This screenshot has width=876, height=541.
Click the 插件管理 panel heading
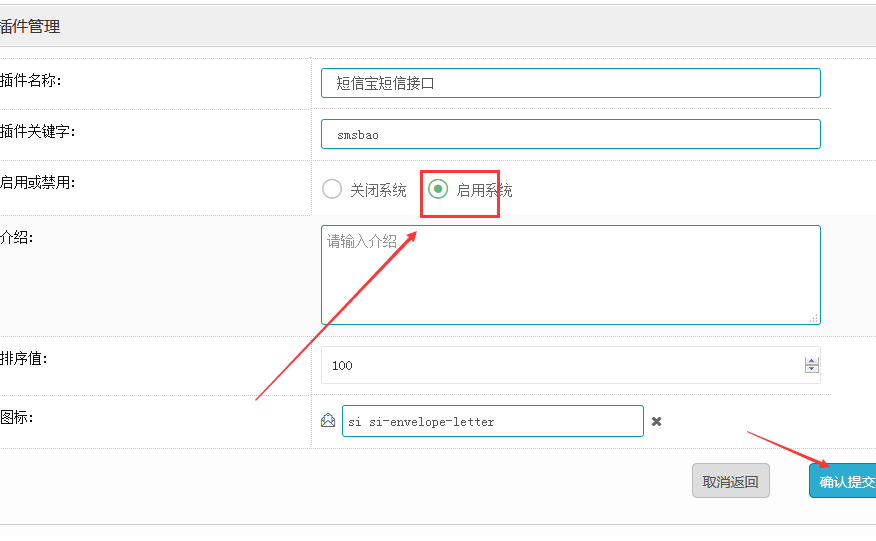30,26
